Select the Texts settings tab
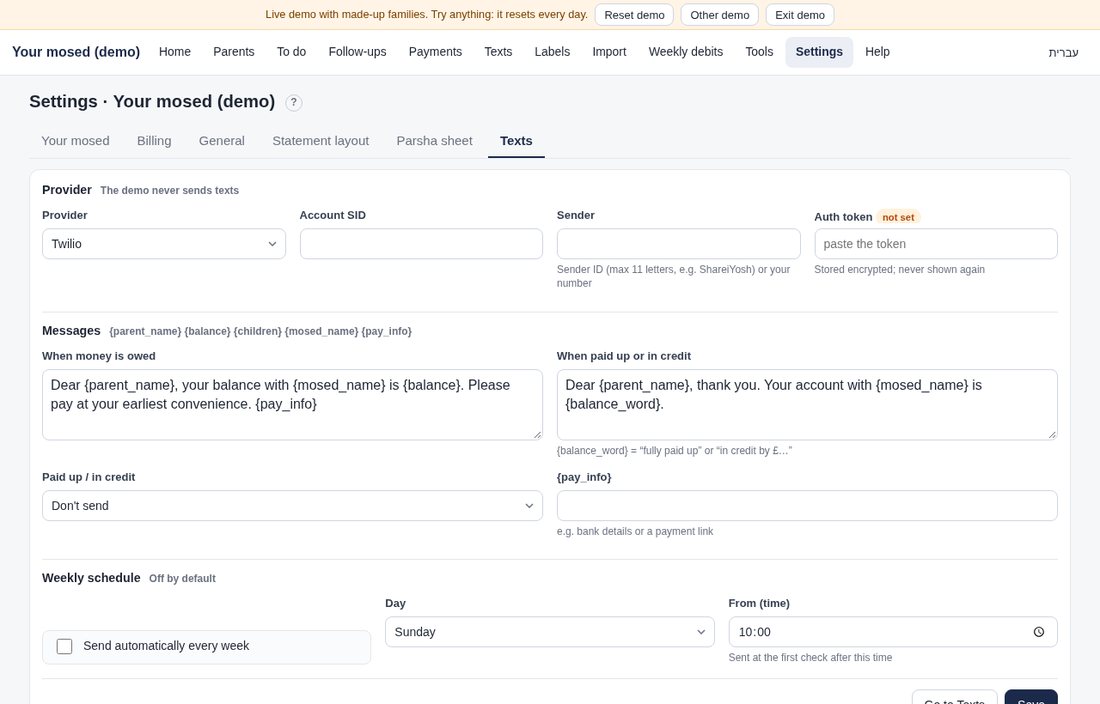Screen dimensions: 1100x704 pyautogui.click(x=516, y=141)
